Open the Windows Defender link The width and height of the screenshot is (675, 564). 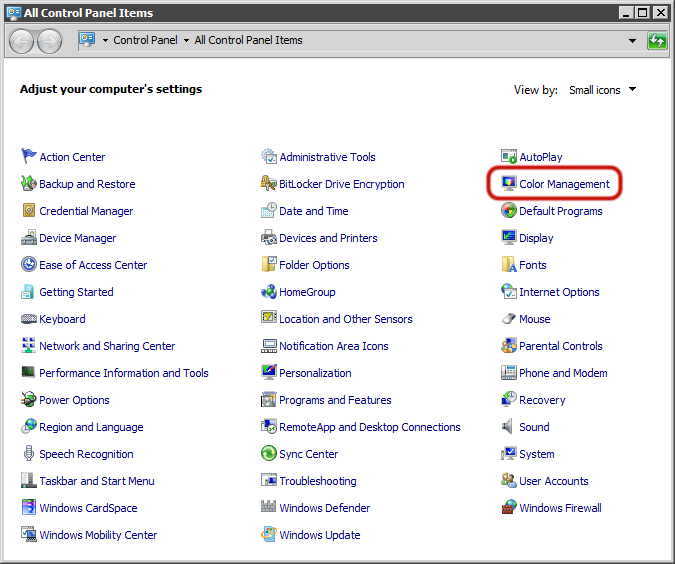[325, 508]
